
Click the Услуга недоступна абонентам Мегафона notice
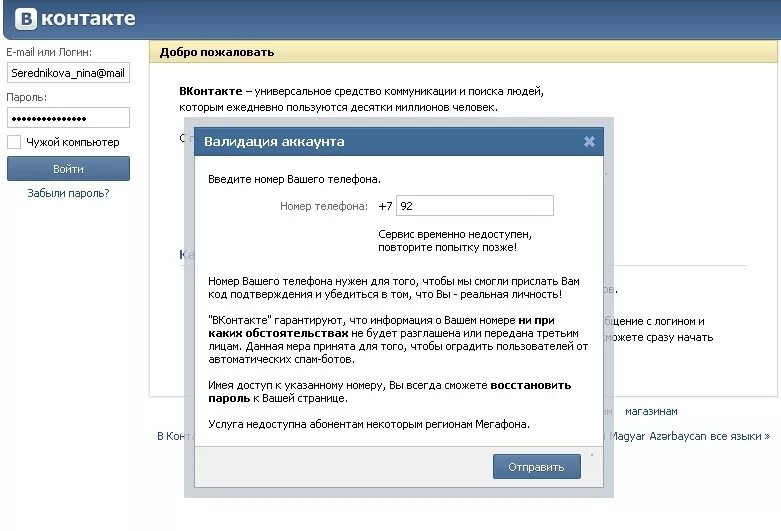369,424
